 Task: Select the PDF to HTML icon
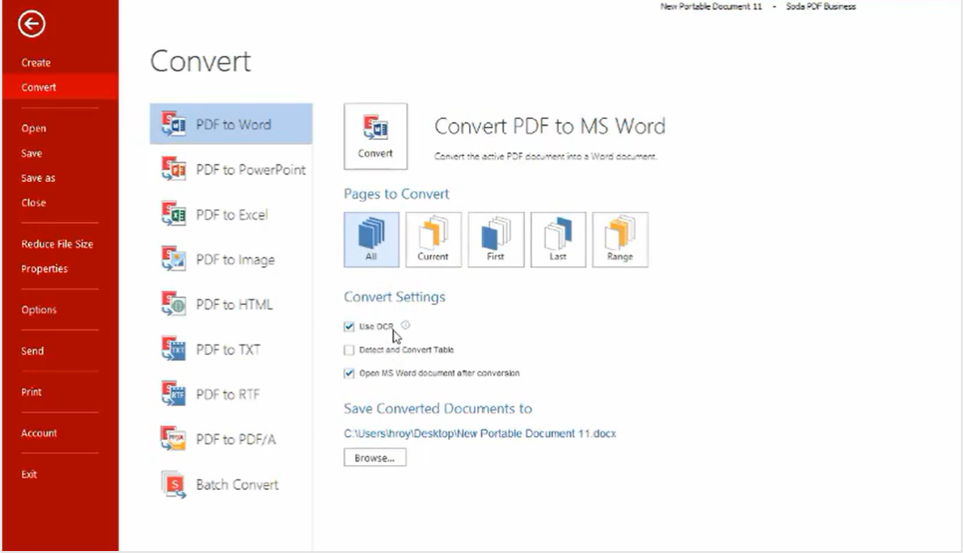[174, 304]
